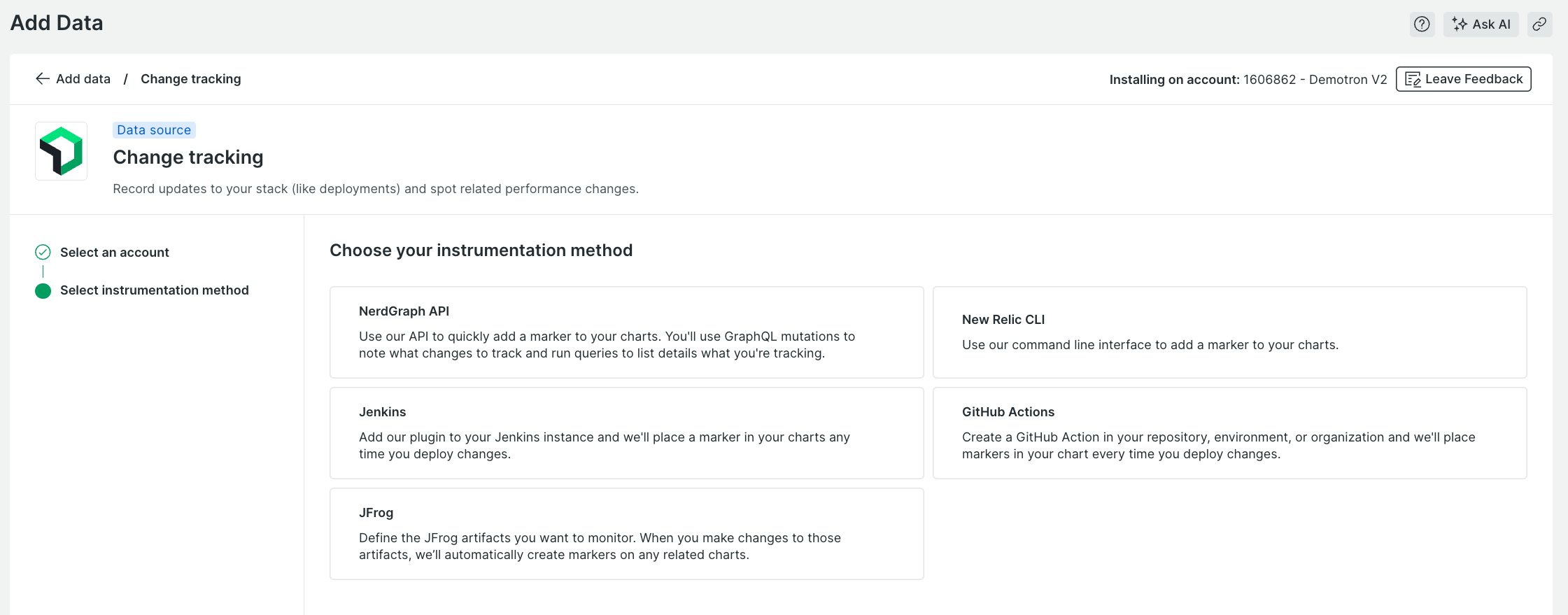The width and height of the screenshot is (1568, 615).
Task: Click the green dot for instrumentation step
Action: [43, 290]
